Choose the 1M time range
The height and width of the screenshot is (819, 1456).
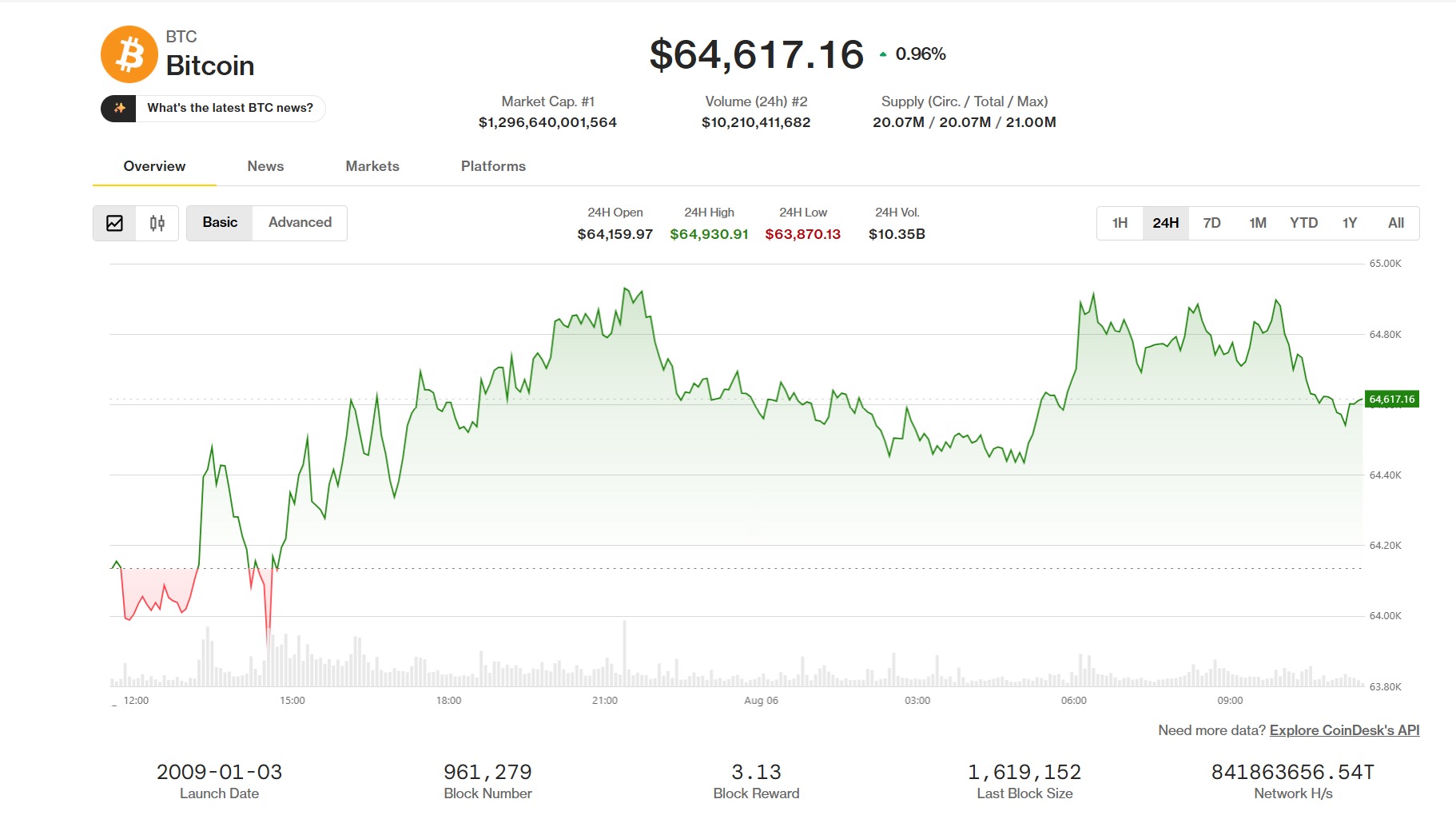click(x=1258, y=223)
